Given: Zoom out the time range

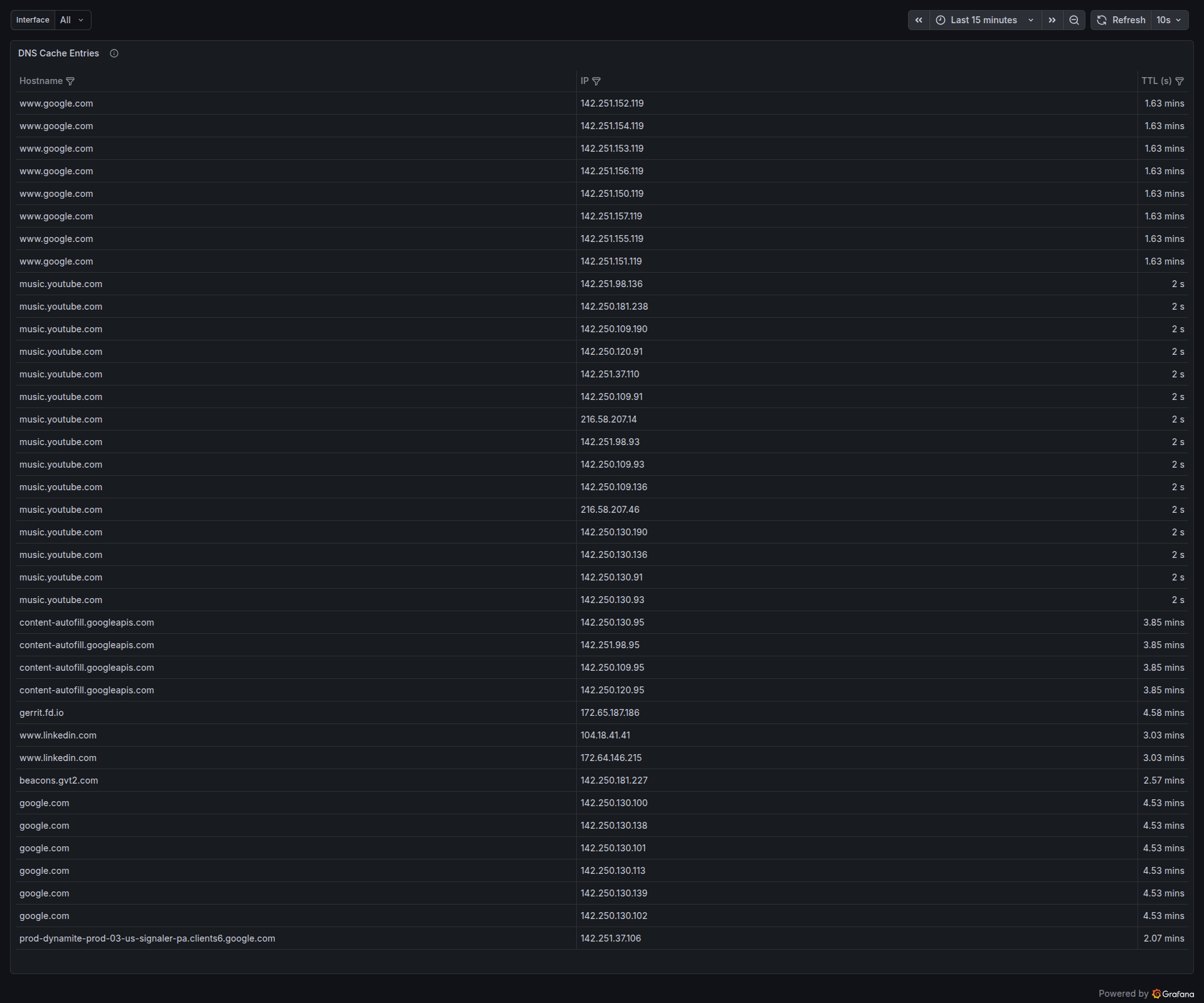Looking at the screenshot, I should click(1074, 19).
